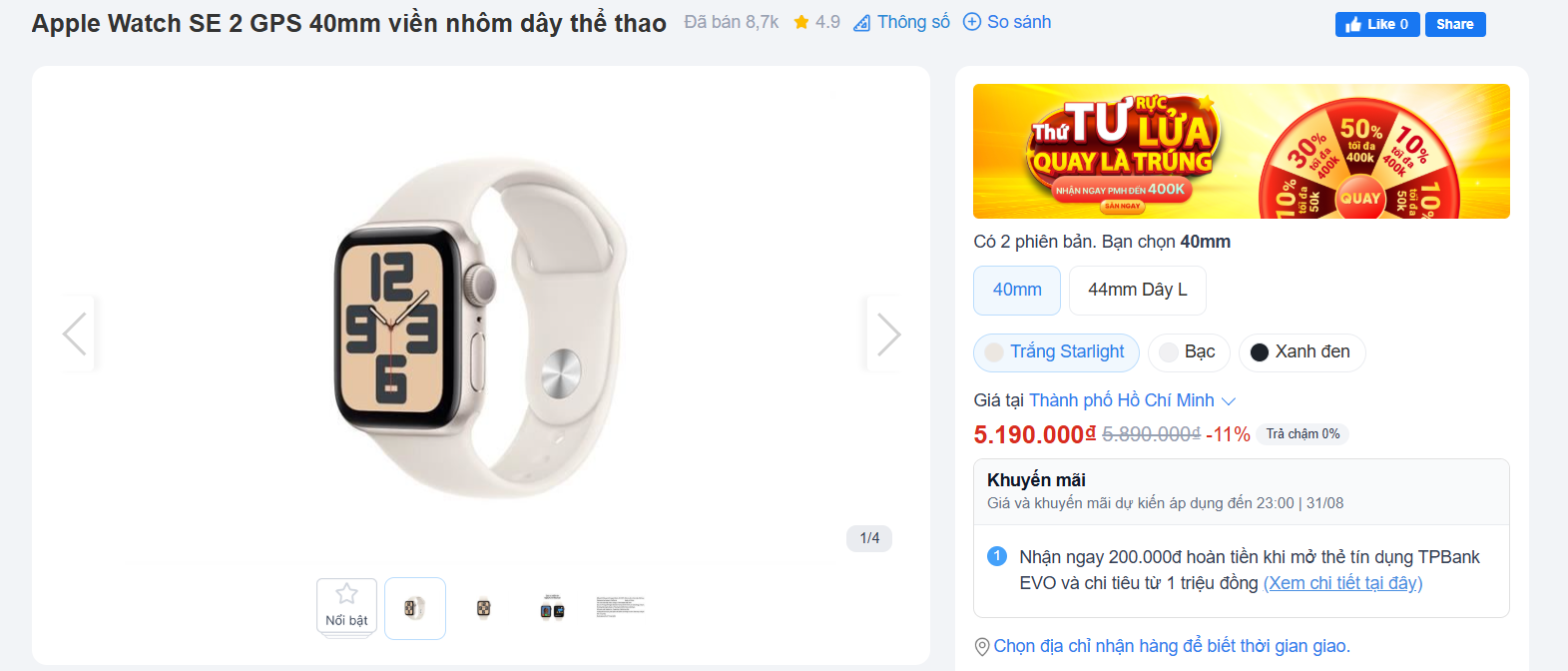Select the fourth thumbnail with text specs
Image resolution: width=1568 pixels, height=671 pixels.
[620, 607]
